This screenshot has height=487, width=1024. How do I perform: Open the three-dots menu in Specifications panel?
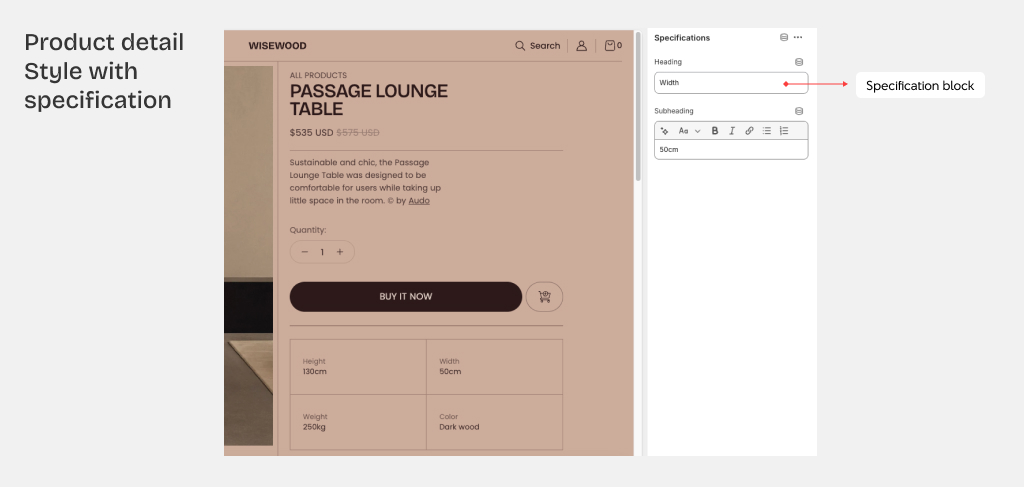(x=798, y=37)
